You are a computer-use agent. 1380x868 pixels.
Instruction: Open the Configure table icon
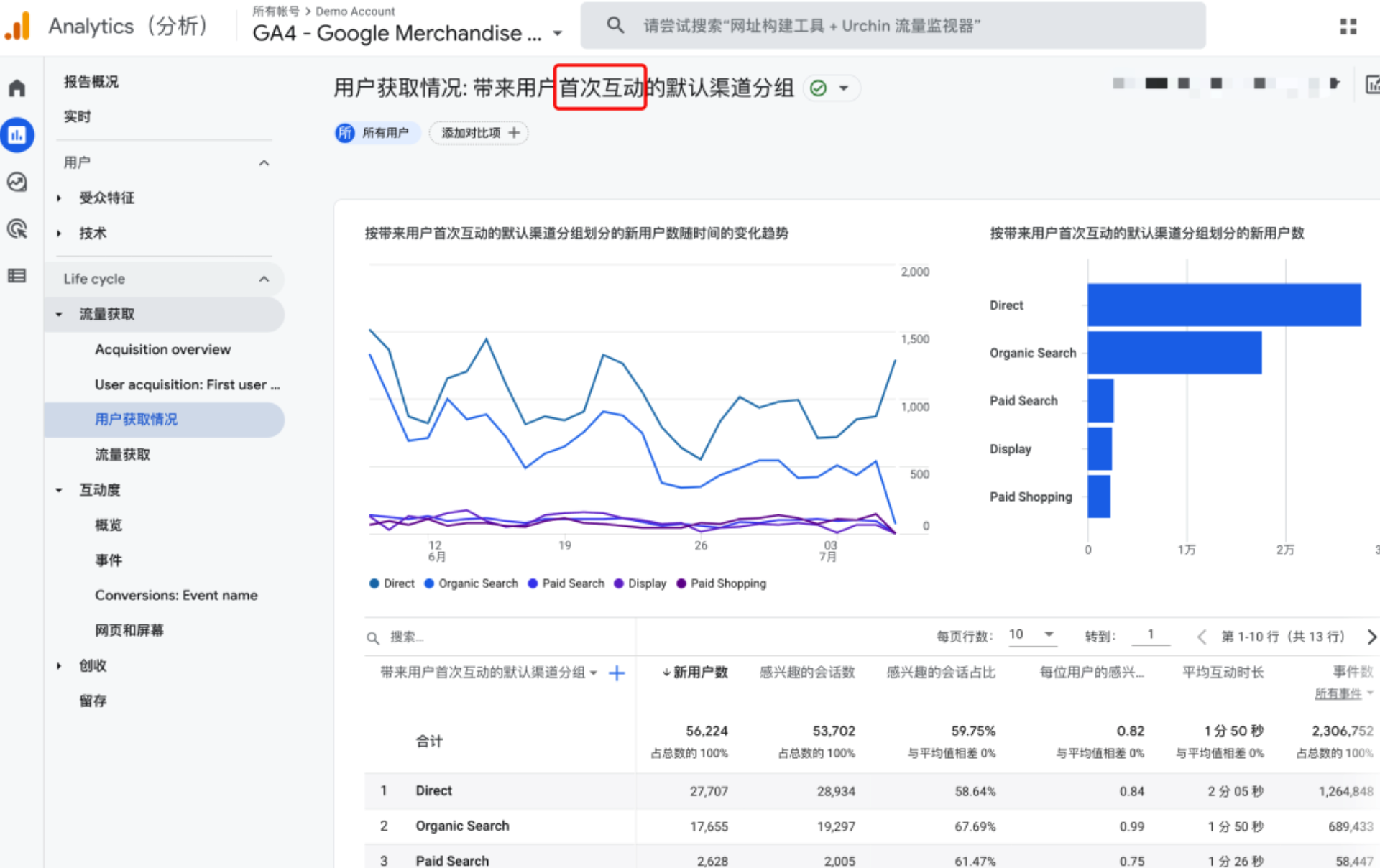point(17,276)
